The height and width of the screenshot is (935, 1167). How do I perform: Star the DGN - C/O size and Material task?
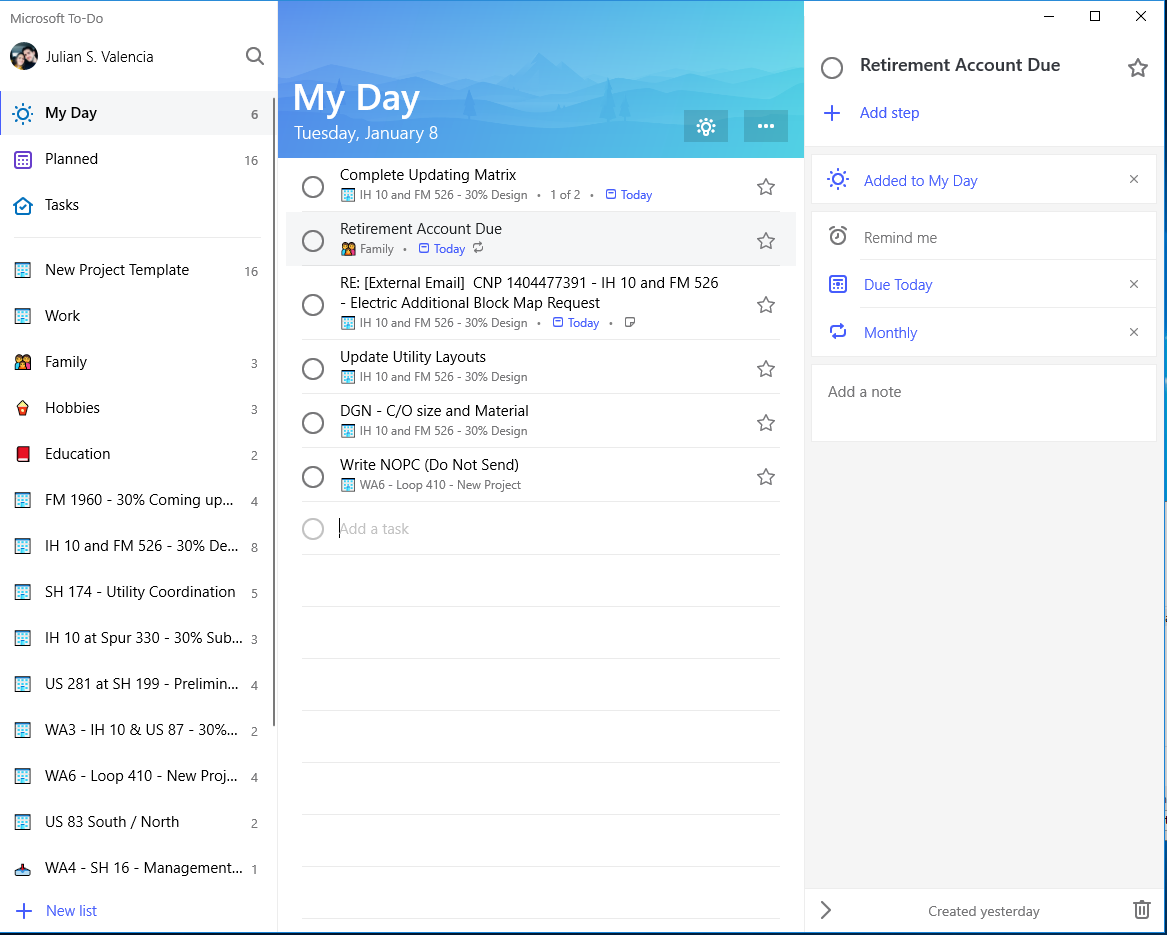point(766,423)
